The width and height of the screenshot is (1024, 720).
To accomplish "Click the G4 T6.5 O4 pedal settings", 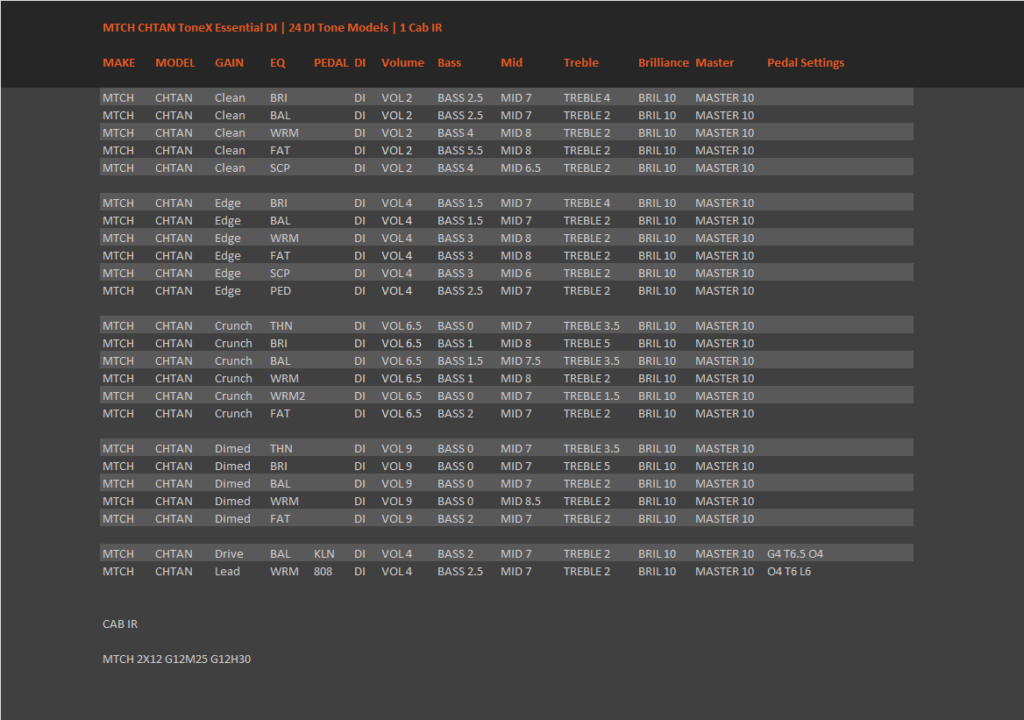I will tap(795, 555).
